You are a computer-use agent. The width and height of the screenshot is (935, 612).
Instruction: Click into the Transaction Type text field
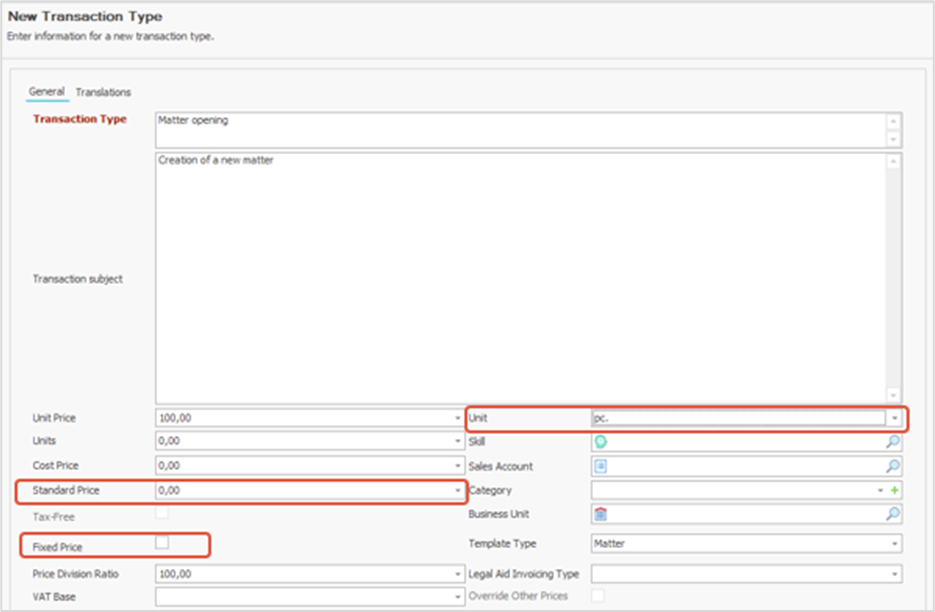[520, 129]
